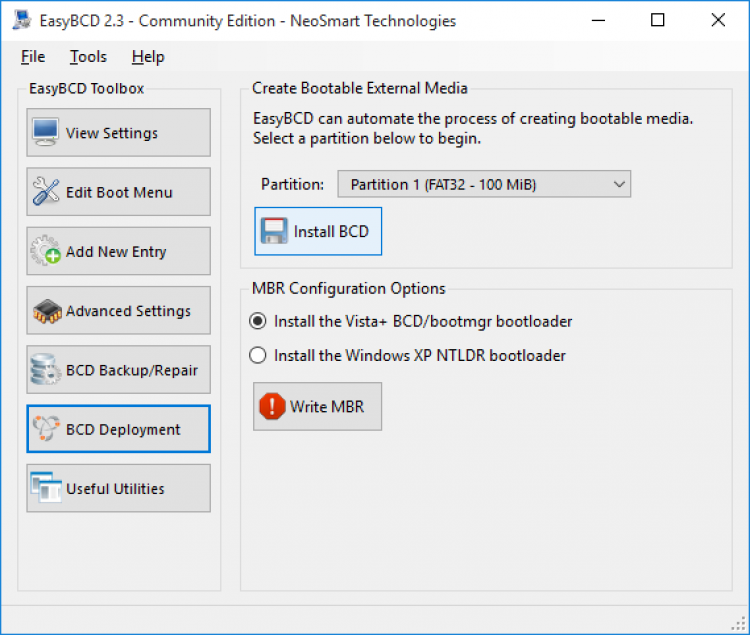This screenshot has height=635, width=750.
Task: Click the database icon for BCD Backup/Repair
Action: [x=46, y=370]
